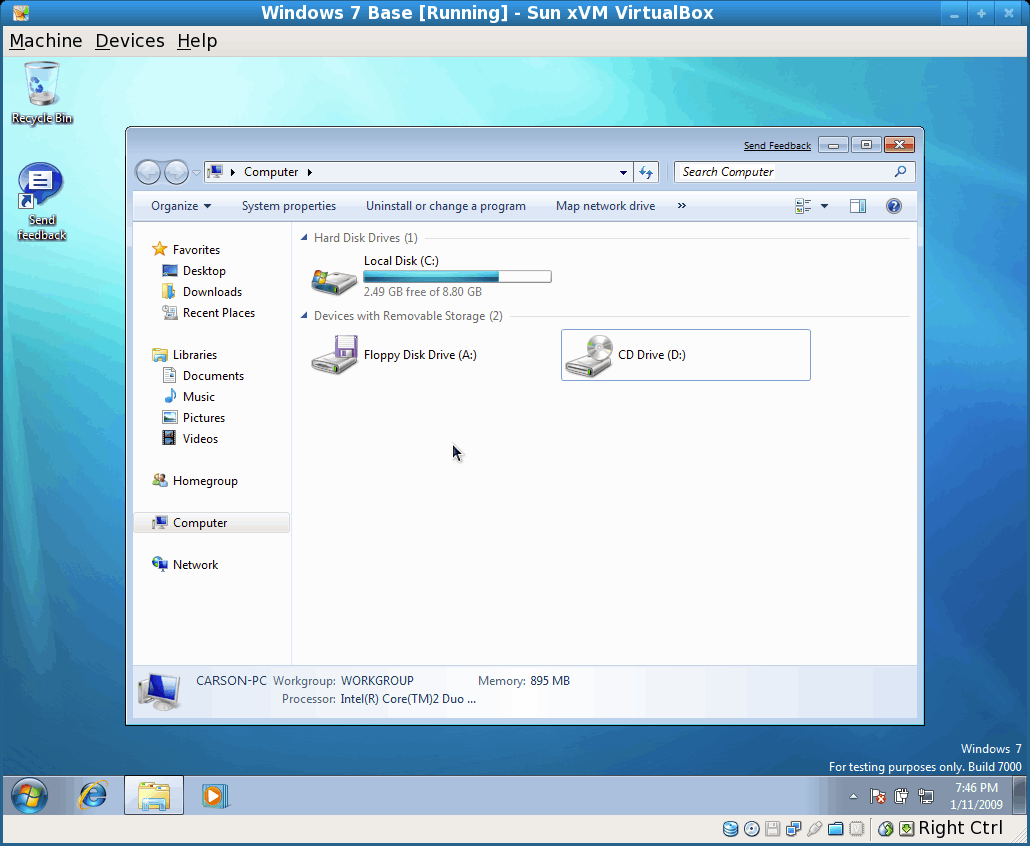Open the Documents library
The height and width of the screenshot is (846, 1030).
tap(213, 376)
